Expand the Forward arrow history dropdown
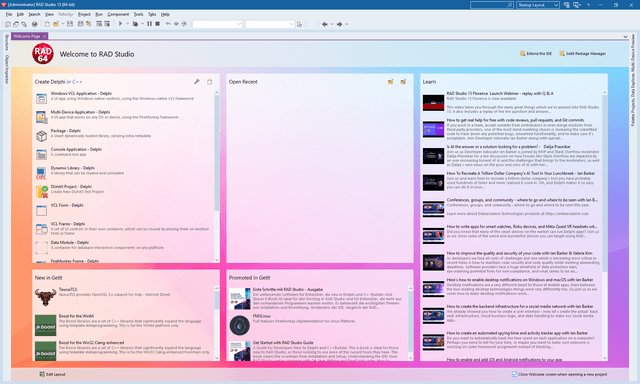640x384 pixels. 347,24
